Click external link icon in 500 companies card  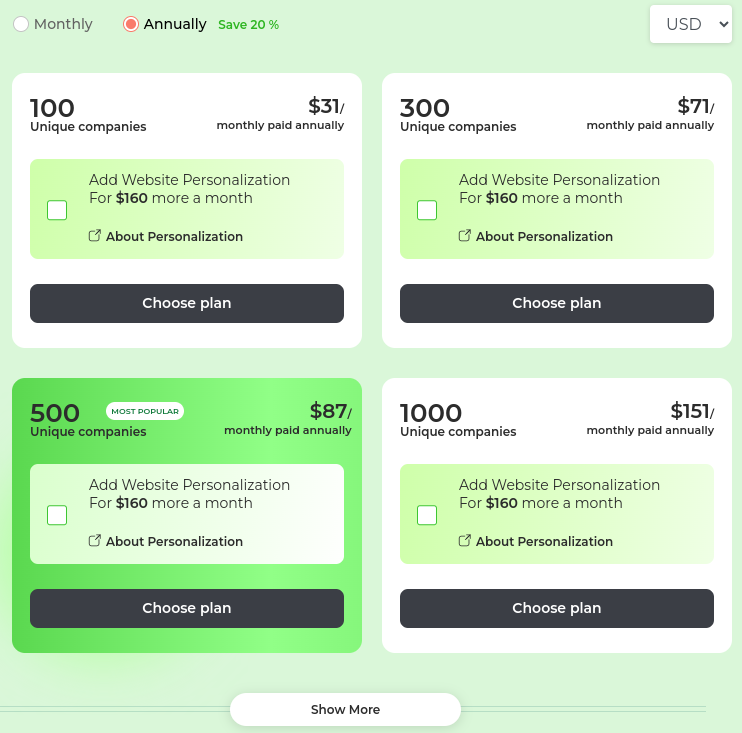click(x=95, y=540)
